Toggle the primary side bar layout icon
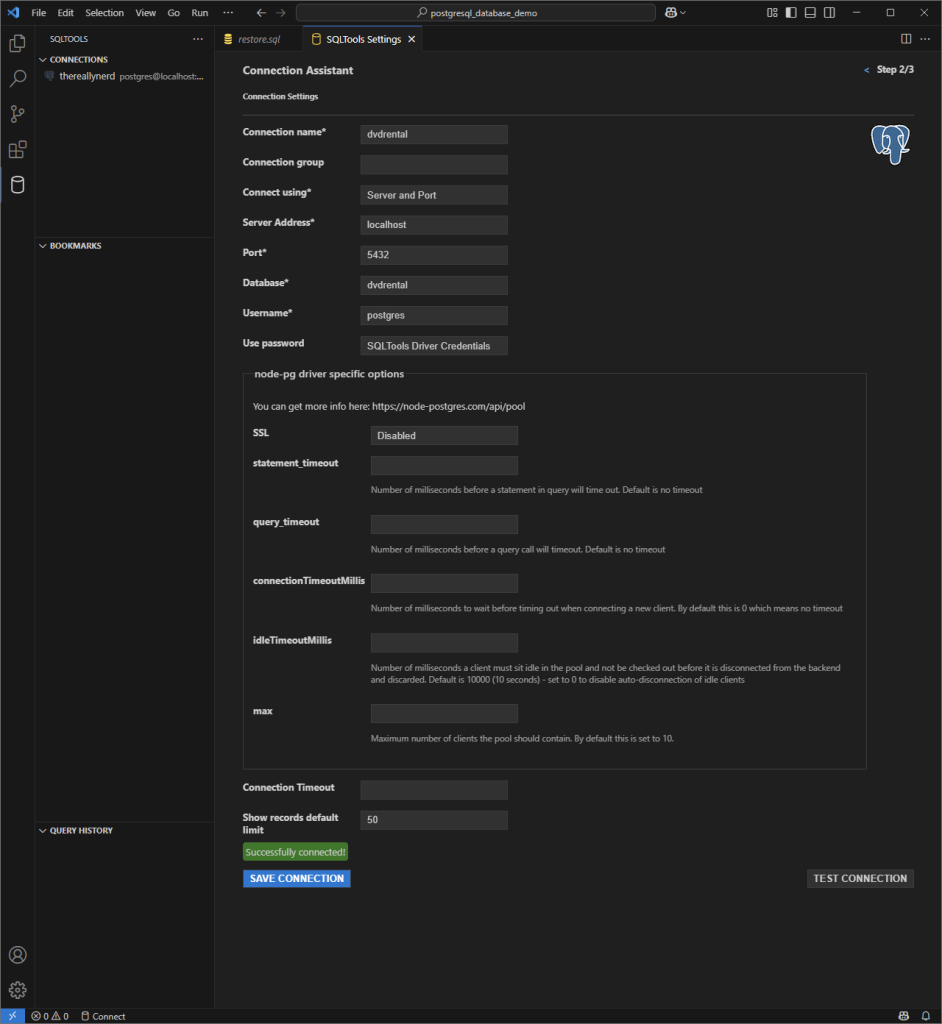Screen dimensions: 942x1024 tap(791, 13)
